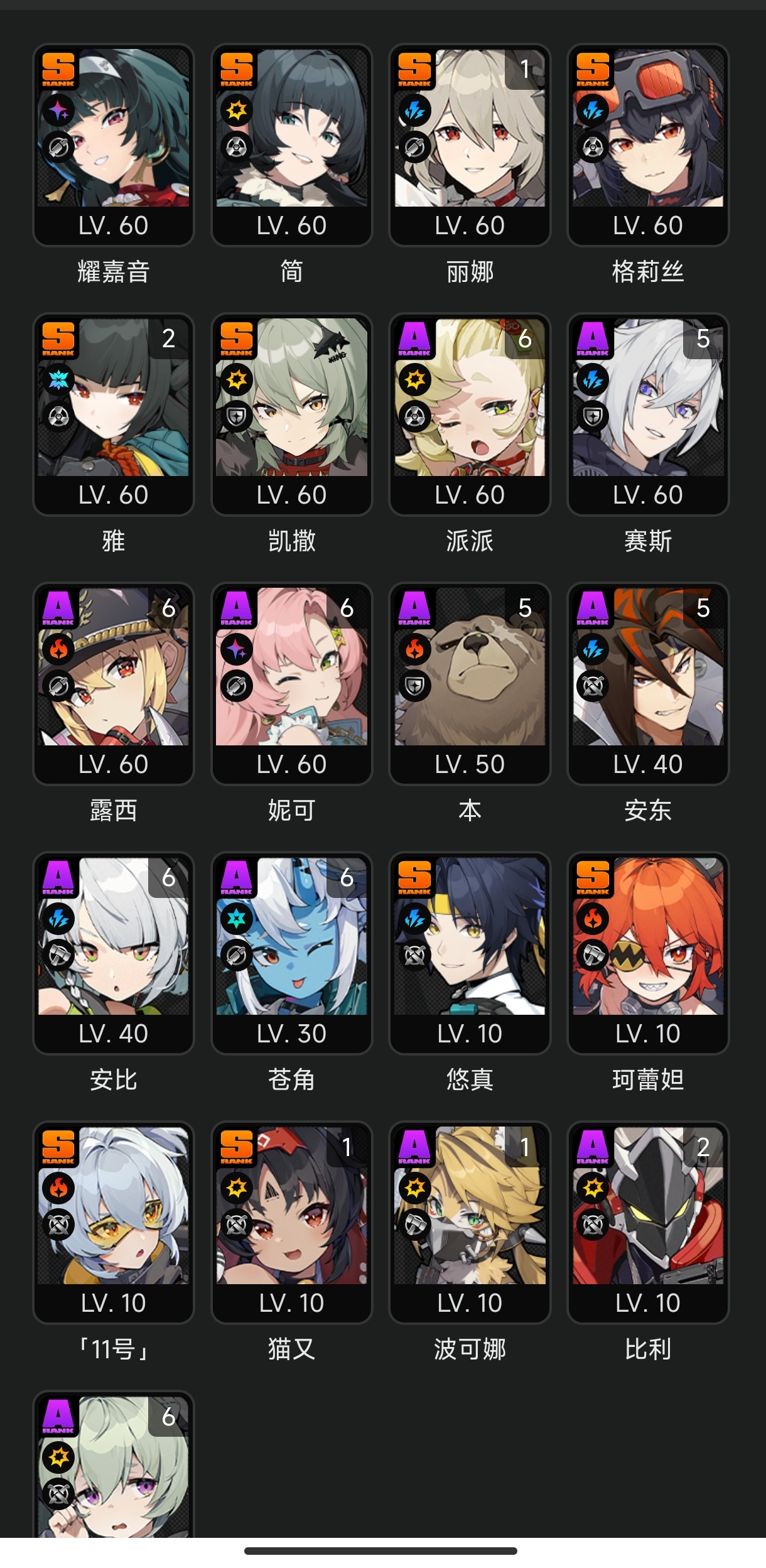
Task: Open 悠真 agent portrait
Action: (x=470, y=936)
